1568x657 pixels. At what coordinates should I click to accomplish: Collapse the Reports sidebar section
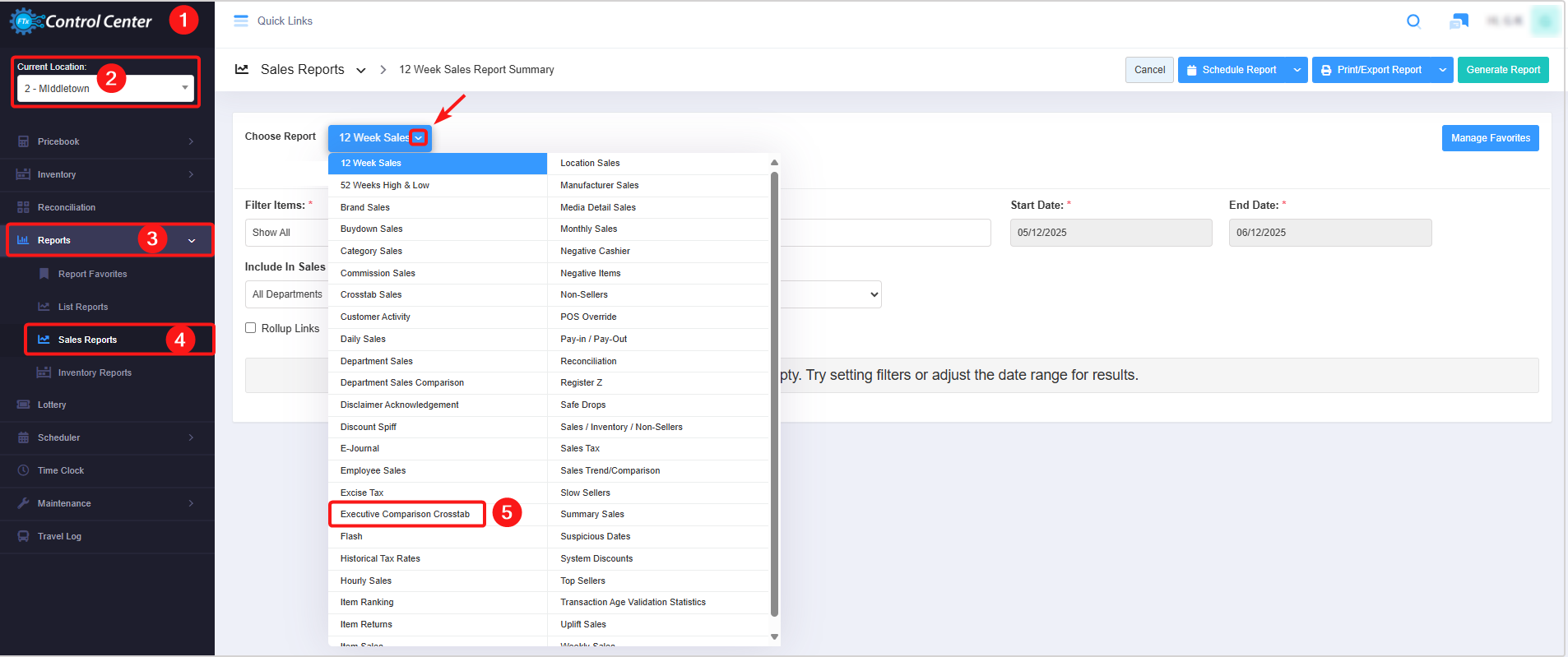tap(192, 241)
